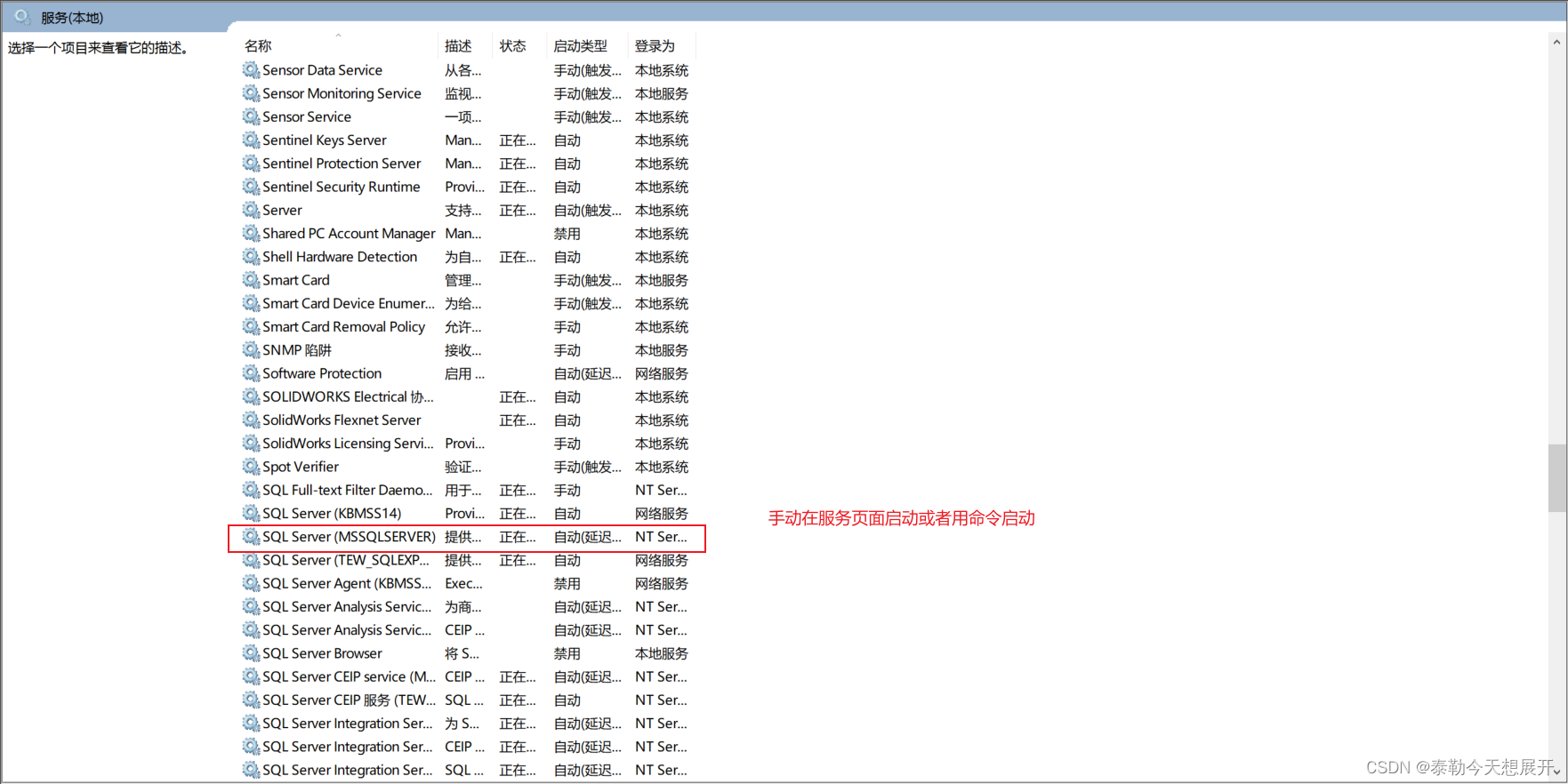This screenshot has height=784, width=1568.
Task: Click the 服务(本地) panel title
Action: point(72,17)
